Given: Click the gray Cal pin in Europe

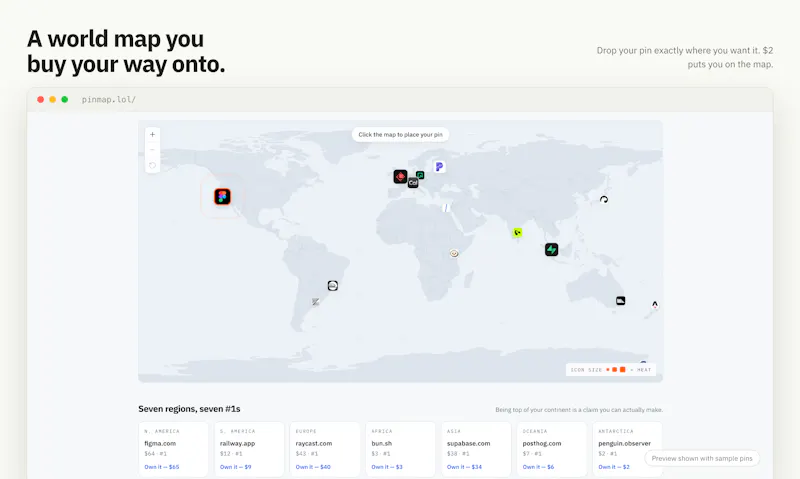Looking at the screenshot, I should click(x=413, y=183).
